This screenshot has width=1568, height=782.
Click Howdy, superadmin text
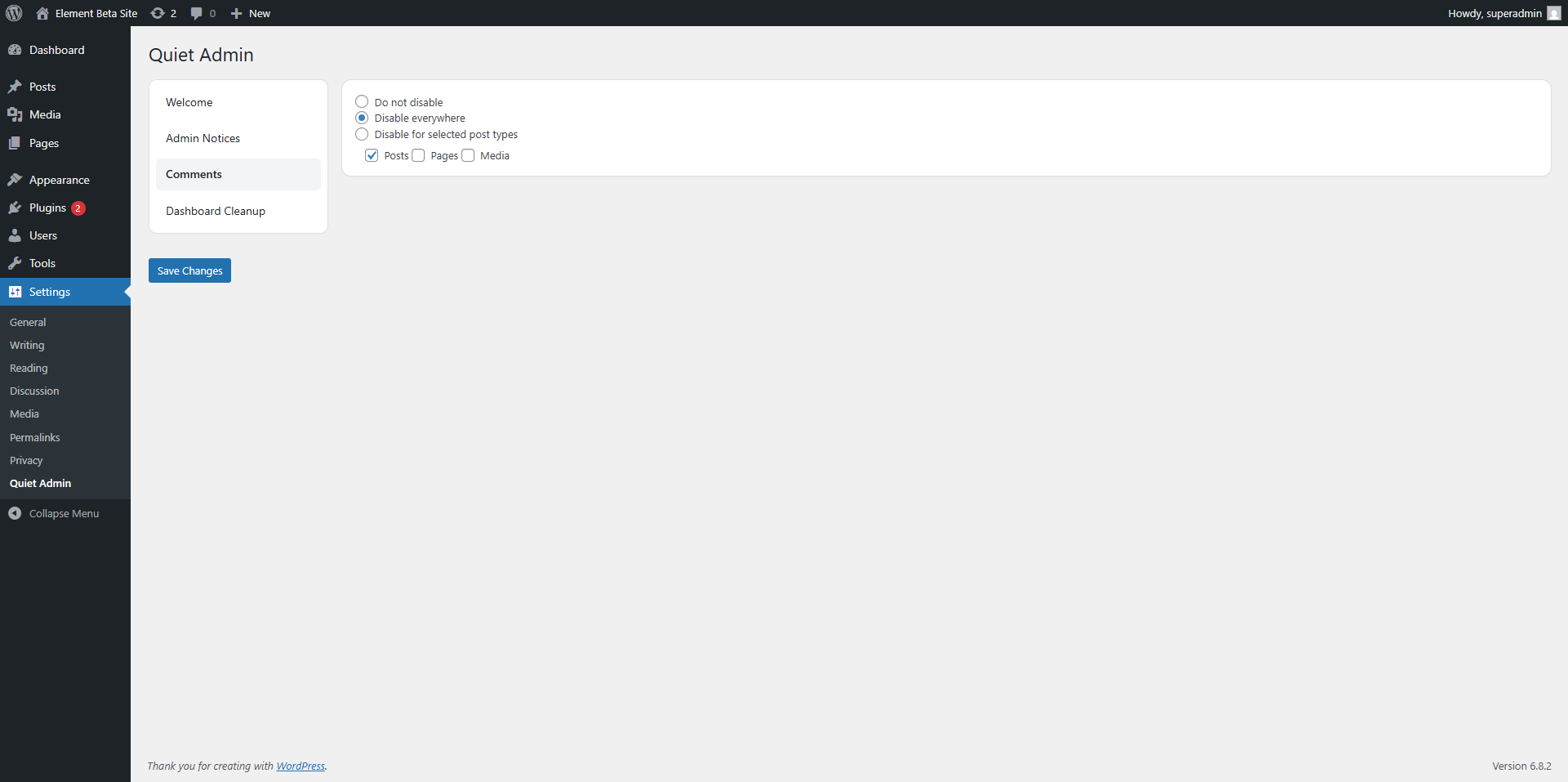pyautogui.click(x=1494, y=13)
